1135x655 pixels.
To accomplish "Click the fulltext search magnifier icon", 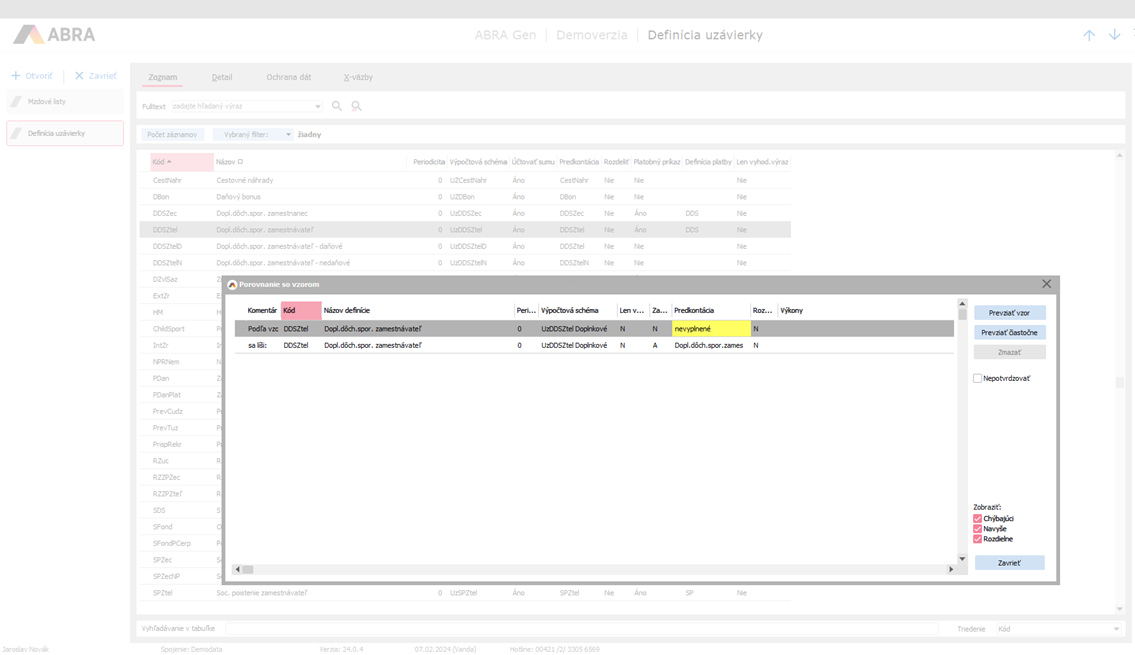I will pos(337,106).
